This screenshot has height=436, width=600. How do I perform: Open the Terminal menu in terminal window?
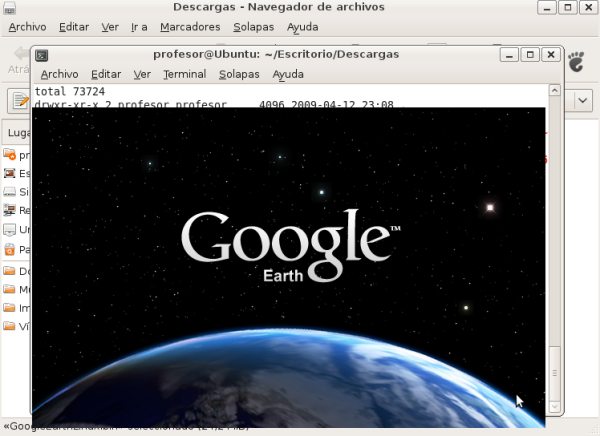tap(184, 74)
